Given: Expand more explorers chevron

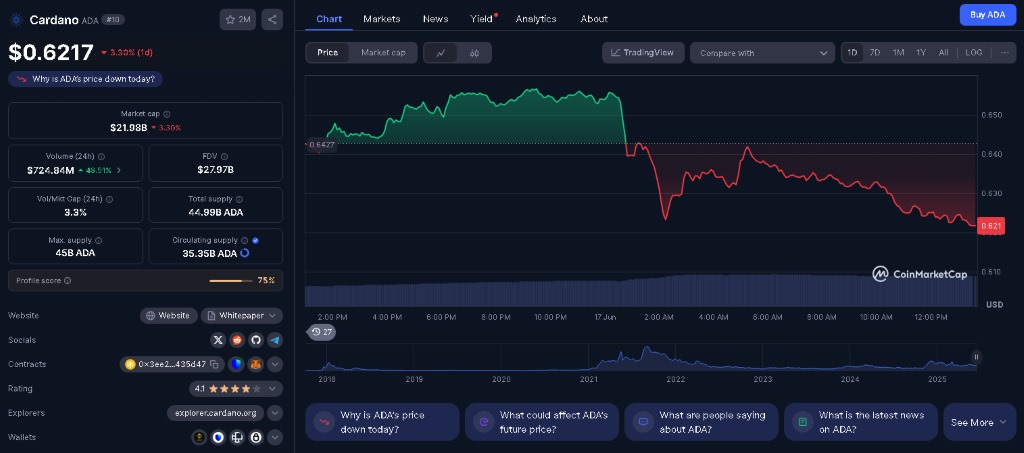Looking at the screenshot, I should pos(275,413).
